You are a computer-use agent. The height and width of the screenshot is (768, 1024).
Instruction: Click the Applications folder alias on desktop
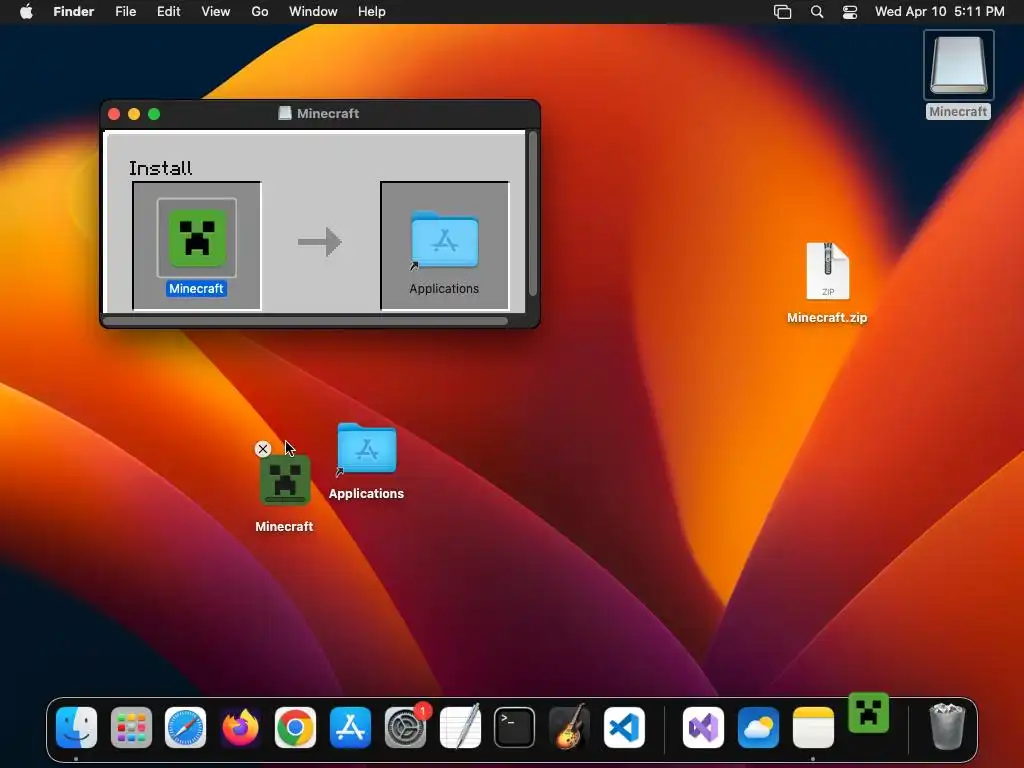(366, 449)
